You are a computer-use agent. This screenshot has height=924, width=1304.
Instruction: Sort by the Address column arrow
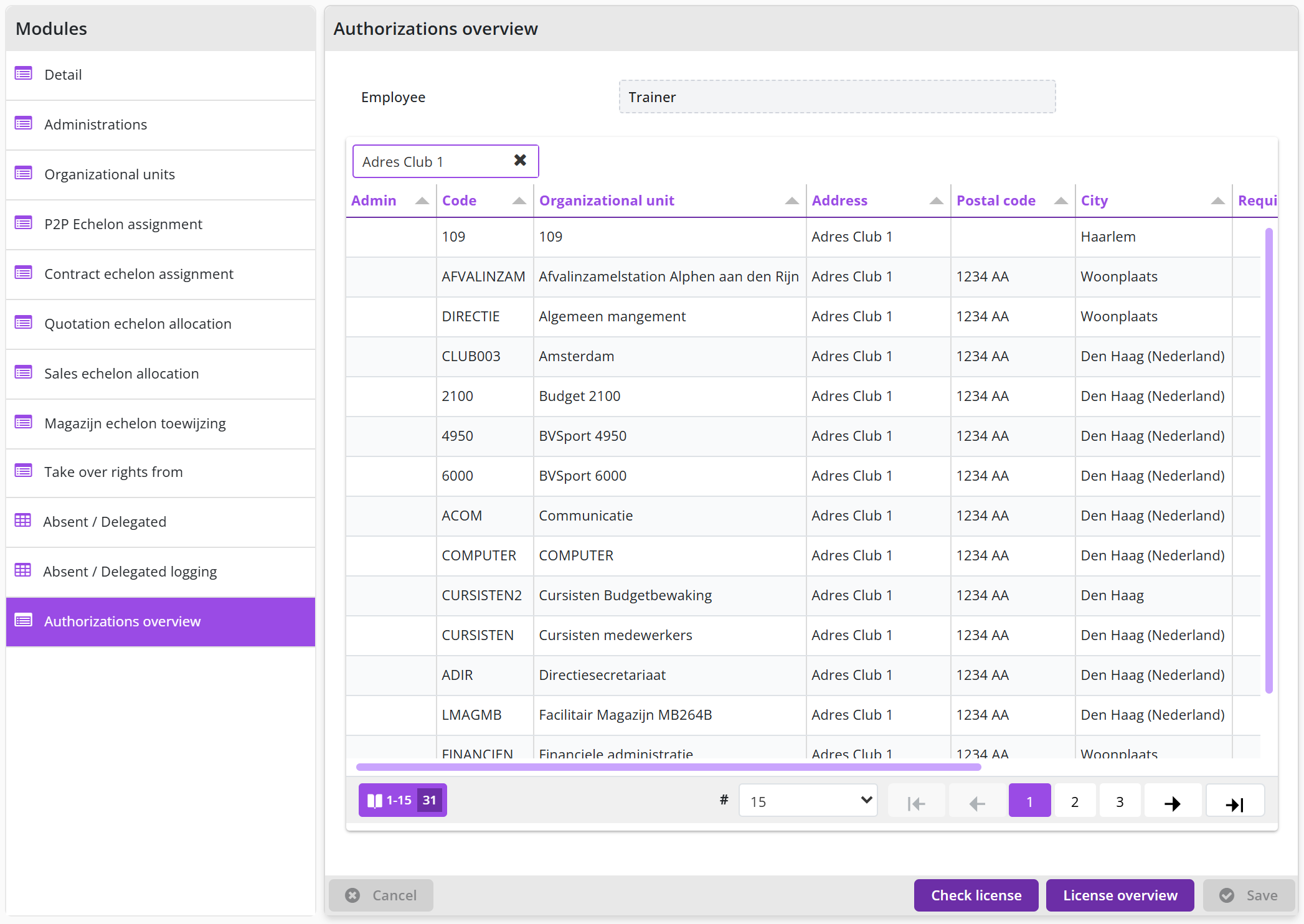click(x=937, y=200)
